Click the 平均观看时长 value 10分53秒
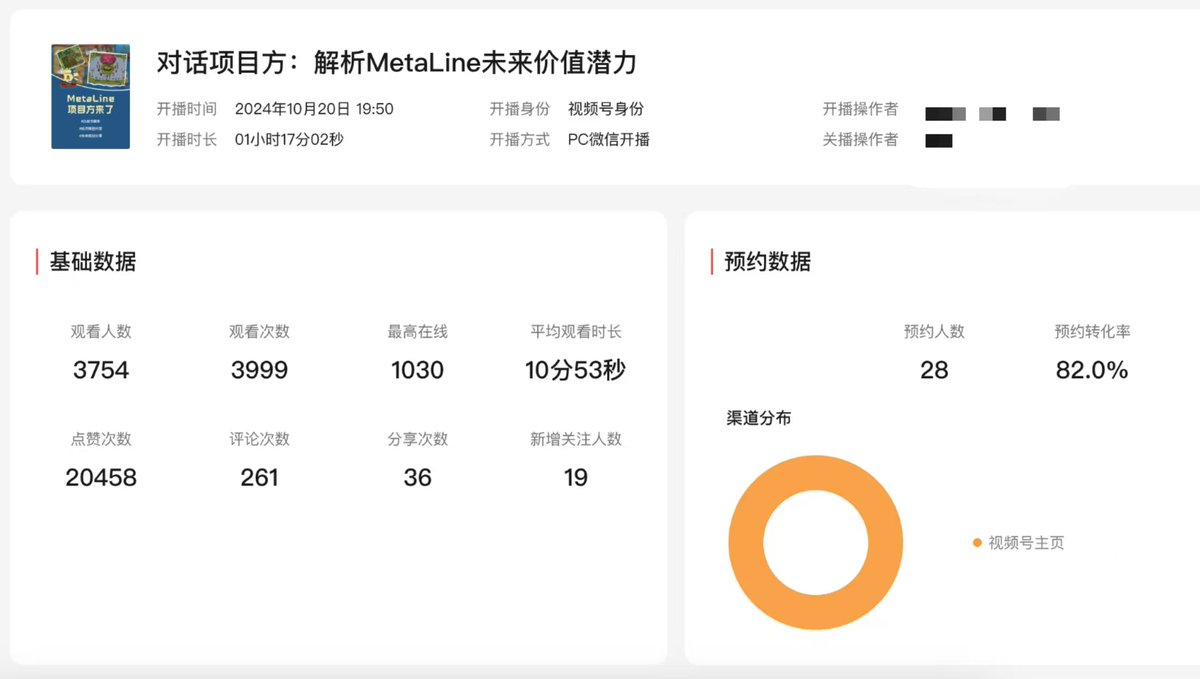The height and width of the screenshot is (679, 1200). [575, 370]
